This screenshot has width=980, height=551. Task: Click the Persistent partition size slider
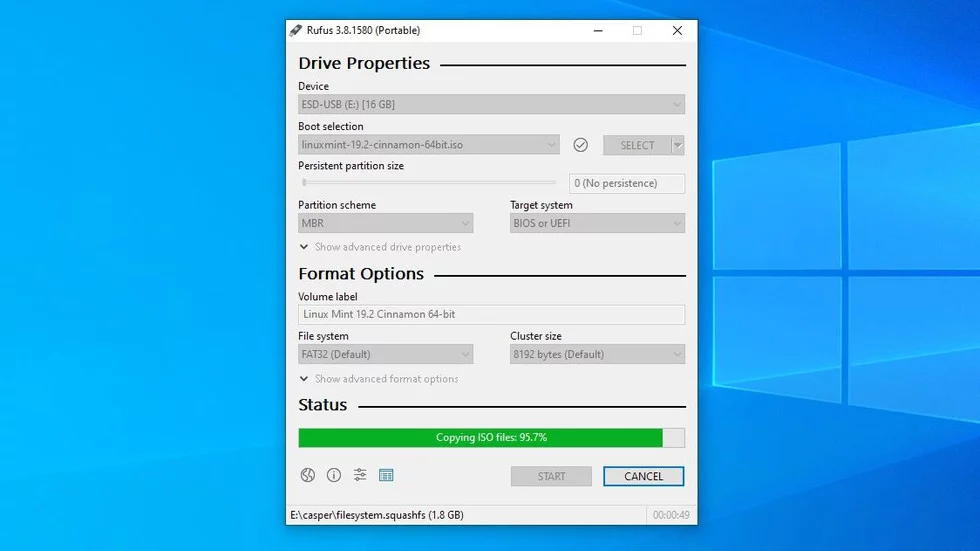429,182
